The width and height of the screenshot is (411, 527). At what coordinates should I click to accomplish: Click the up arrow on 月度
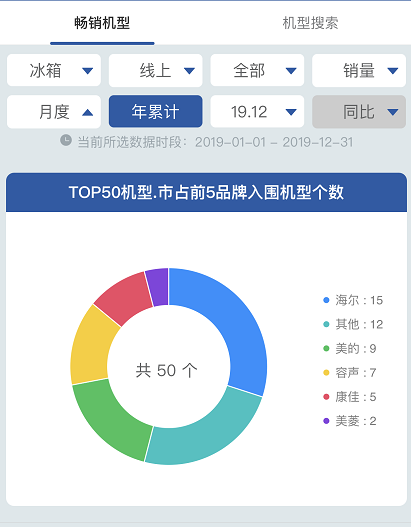pos(88,112)
